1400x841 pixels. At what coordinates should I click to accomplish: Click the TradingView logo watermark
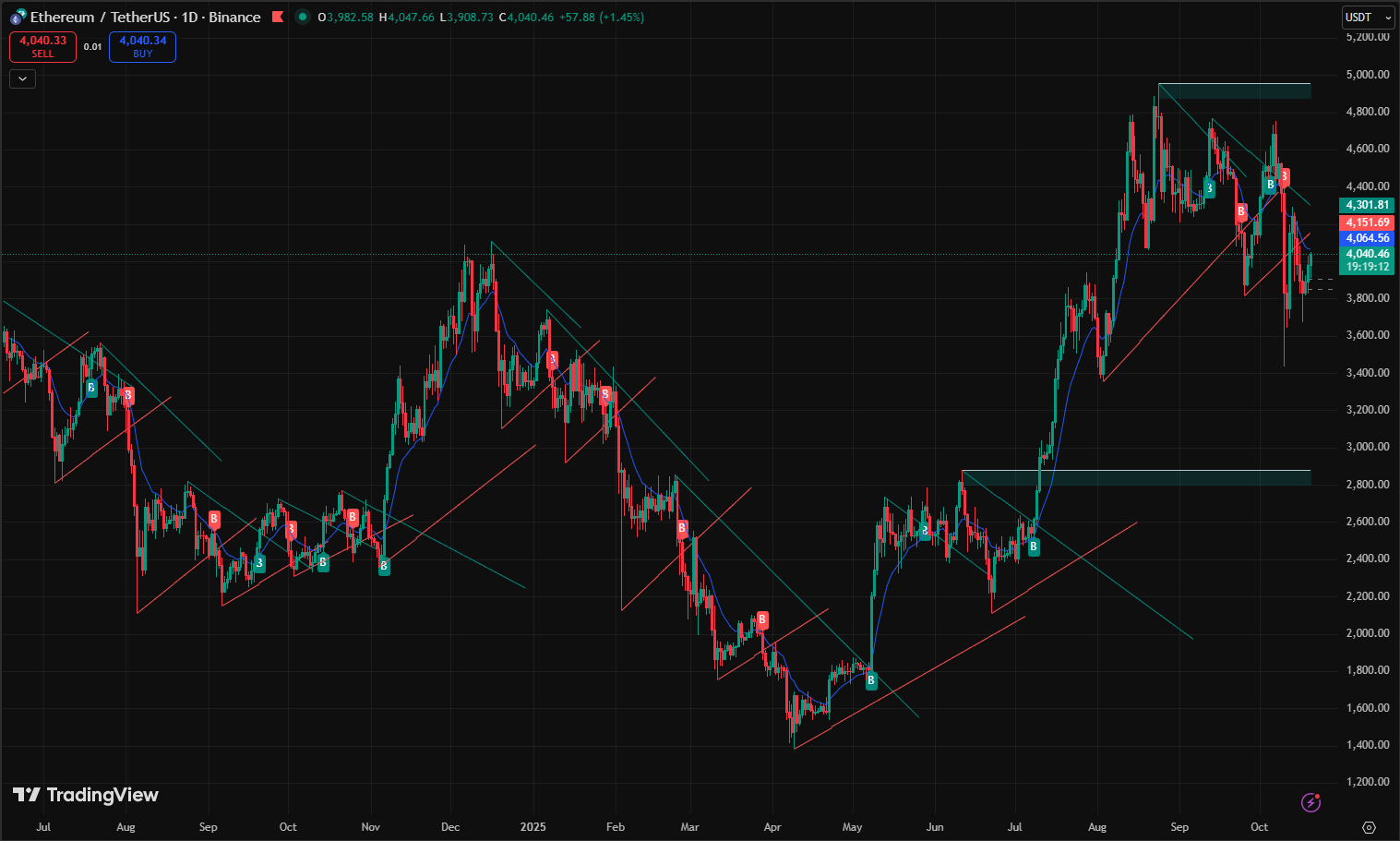86,795
